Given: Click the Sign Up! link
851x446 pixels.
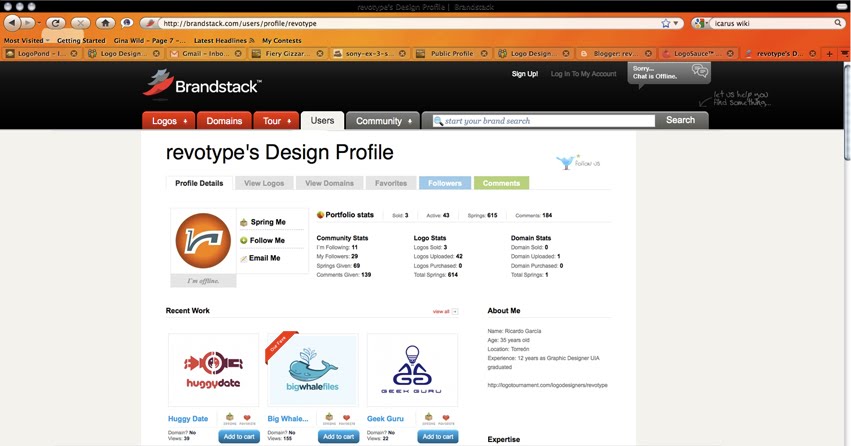Looking at the screenshot, I should point(525,74).
